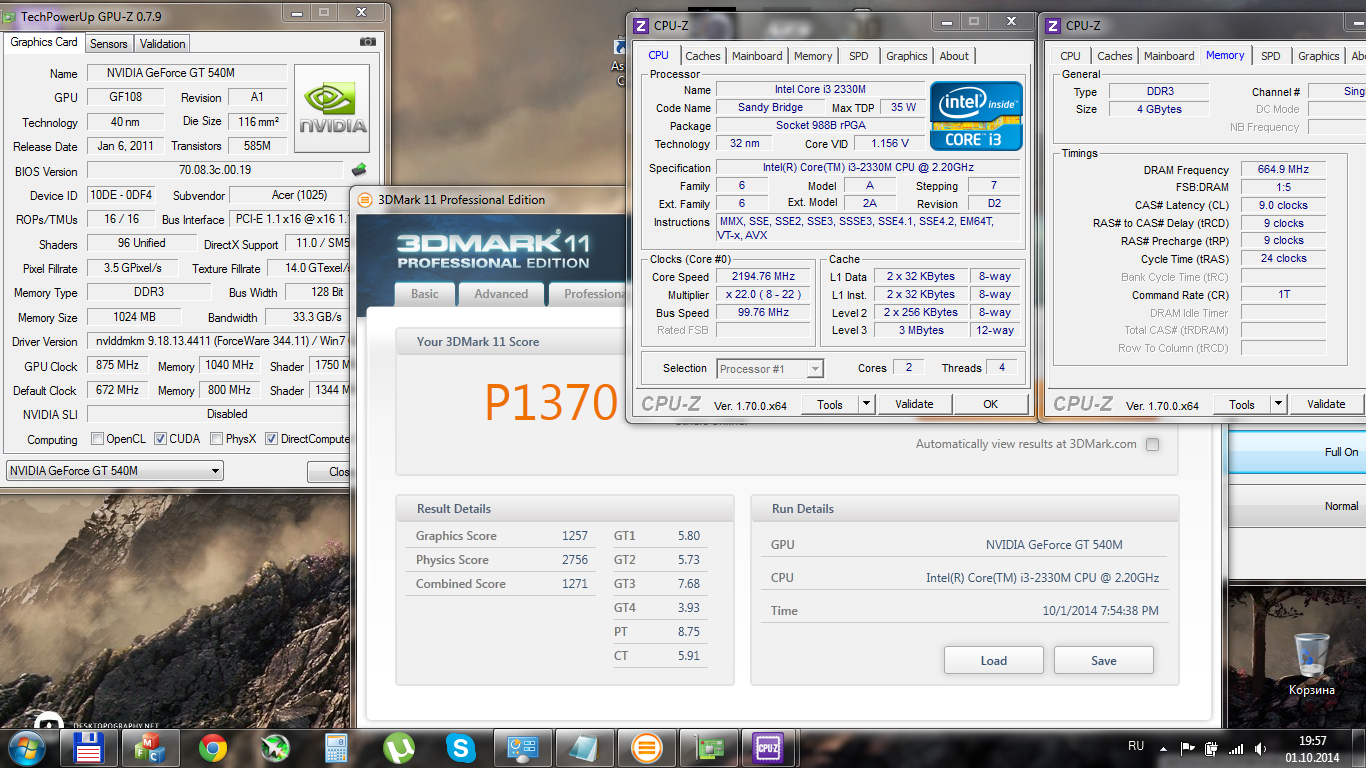
Task: Open Calculator from the taskbar
Action: point(336,748)
